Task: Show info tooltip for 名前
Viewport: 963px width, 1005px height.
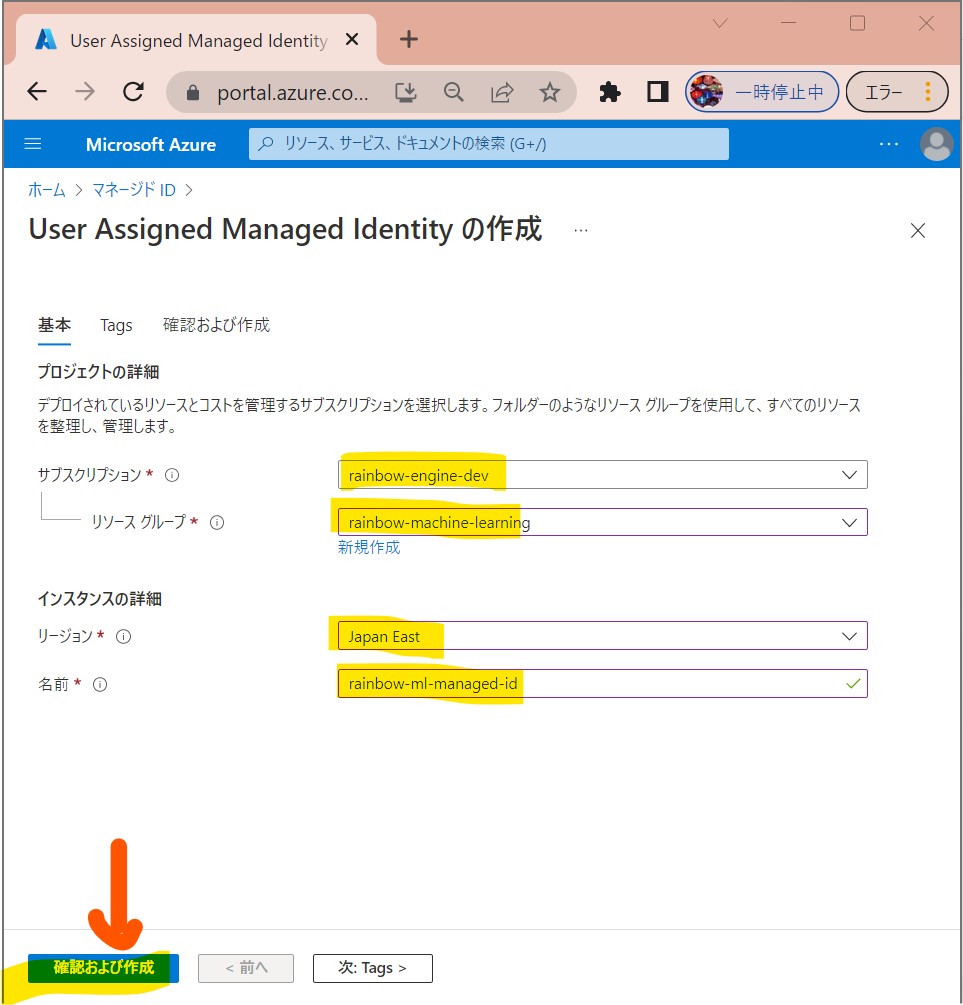Action: 100,685
